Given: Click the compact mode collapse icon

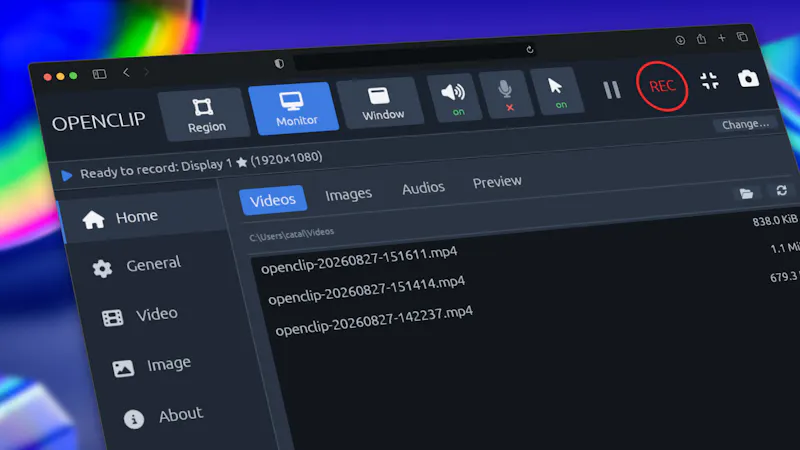Looking at the screenshot, I should pyautogui.click(x=710, y=81).
